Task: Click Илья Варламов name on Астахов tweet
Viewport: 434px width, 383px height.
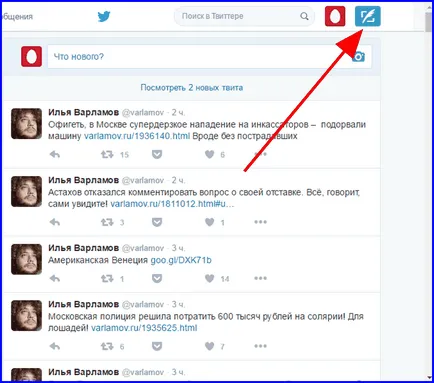Action: [83, 180]
